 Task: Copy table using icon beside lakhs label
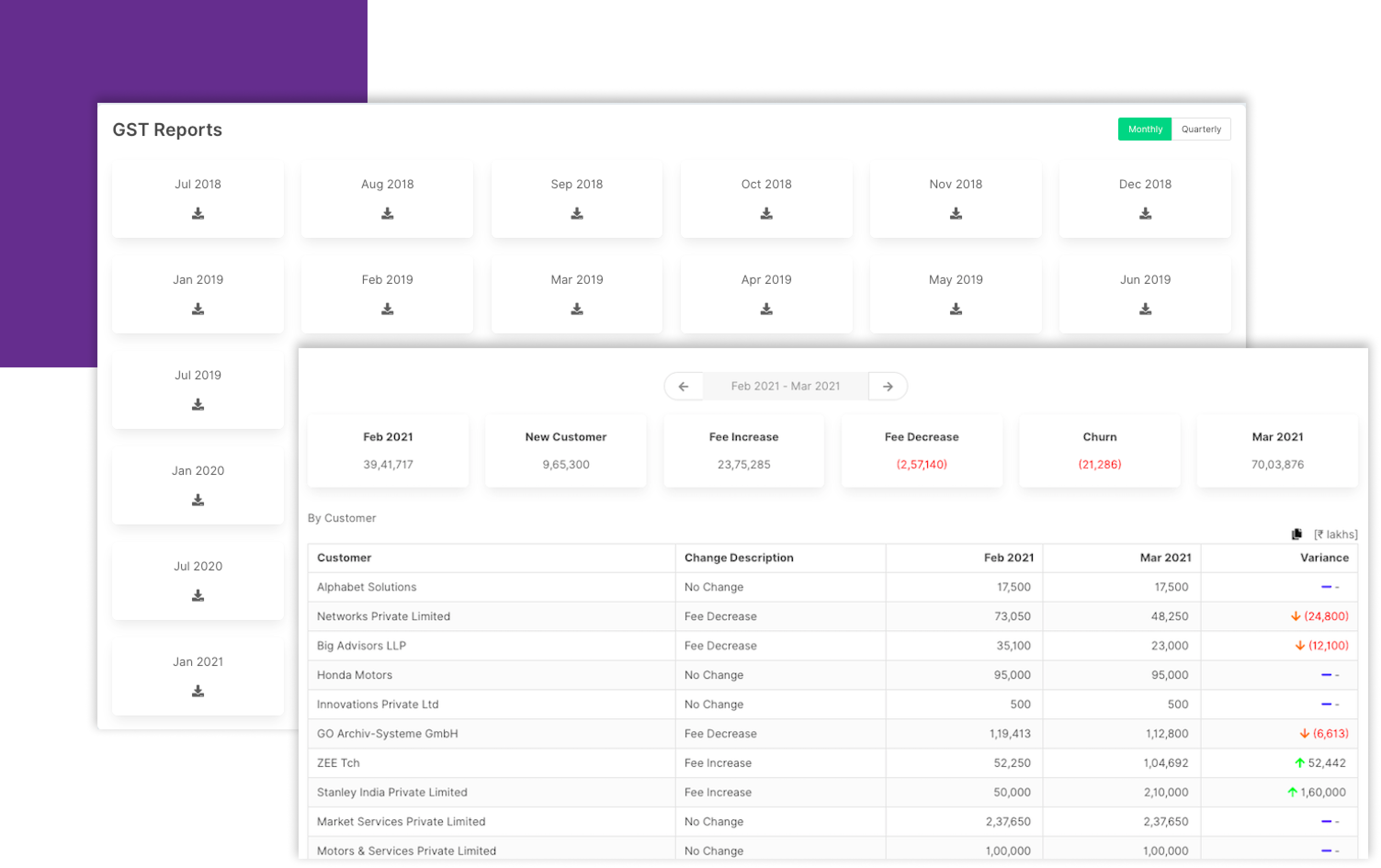tap(1296, 534)
